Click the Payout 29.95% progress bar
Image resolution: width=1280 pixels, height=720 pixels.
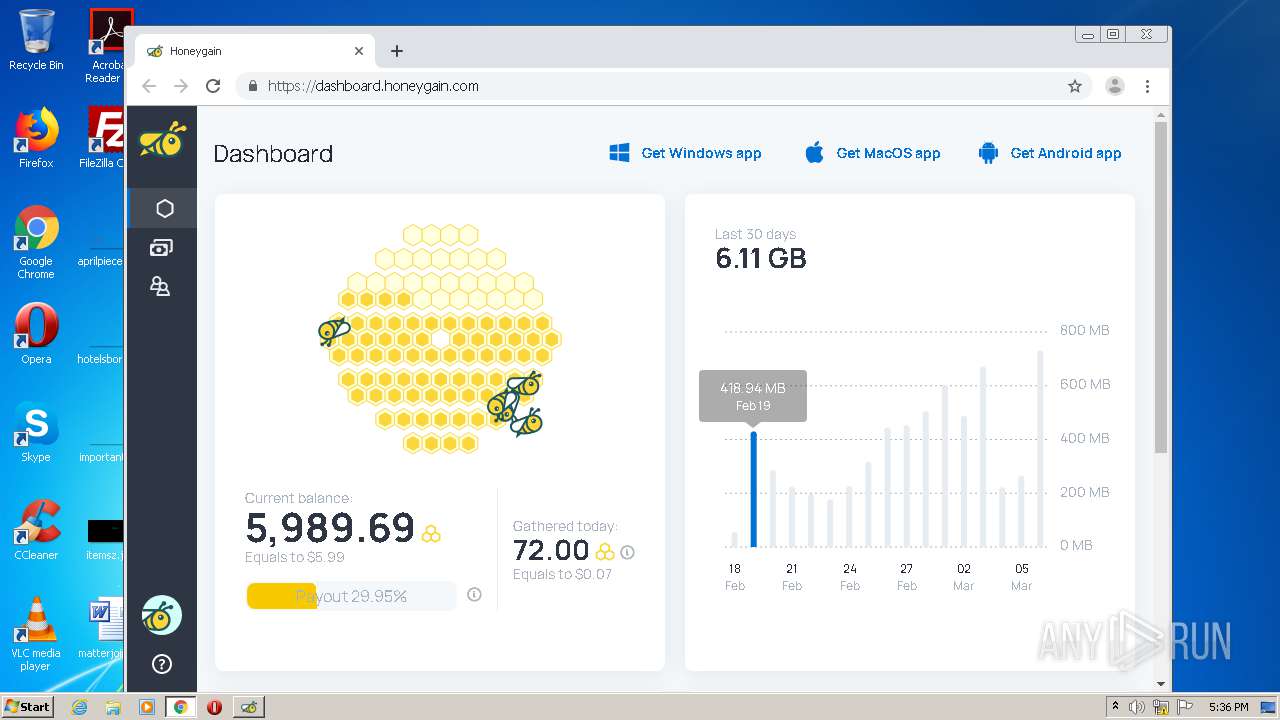[351, 596]
